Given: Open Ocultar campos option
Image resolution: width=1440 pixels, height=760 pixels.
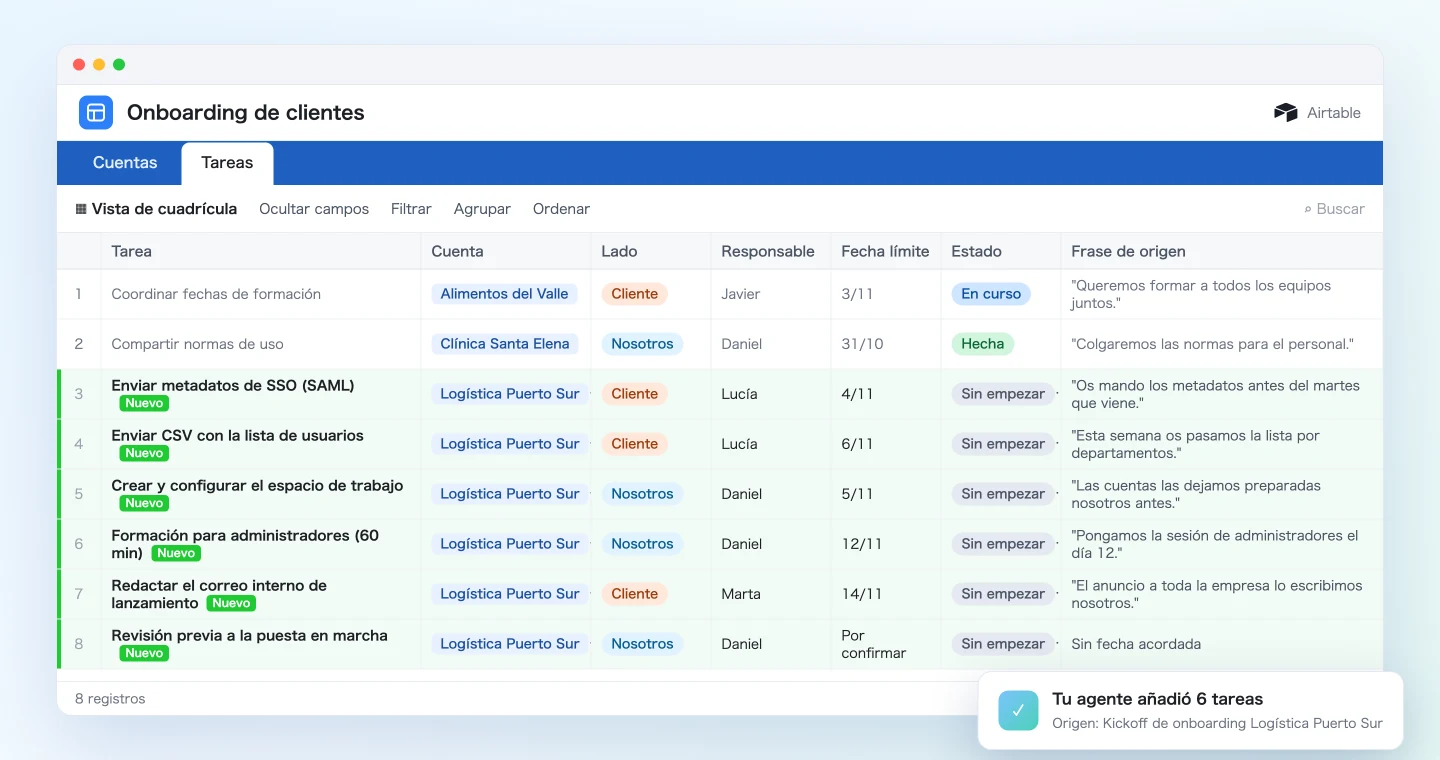Looking at the screenshot, I should point(314,209).
